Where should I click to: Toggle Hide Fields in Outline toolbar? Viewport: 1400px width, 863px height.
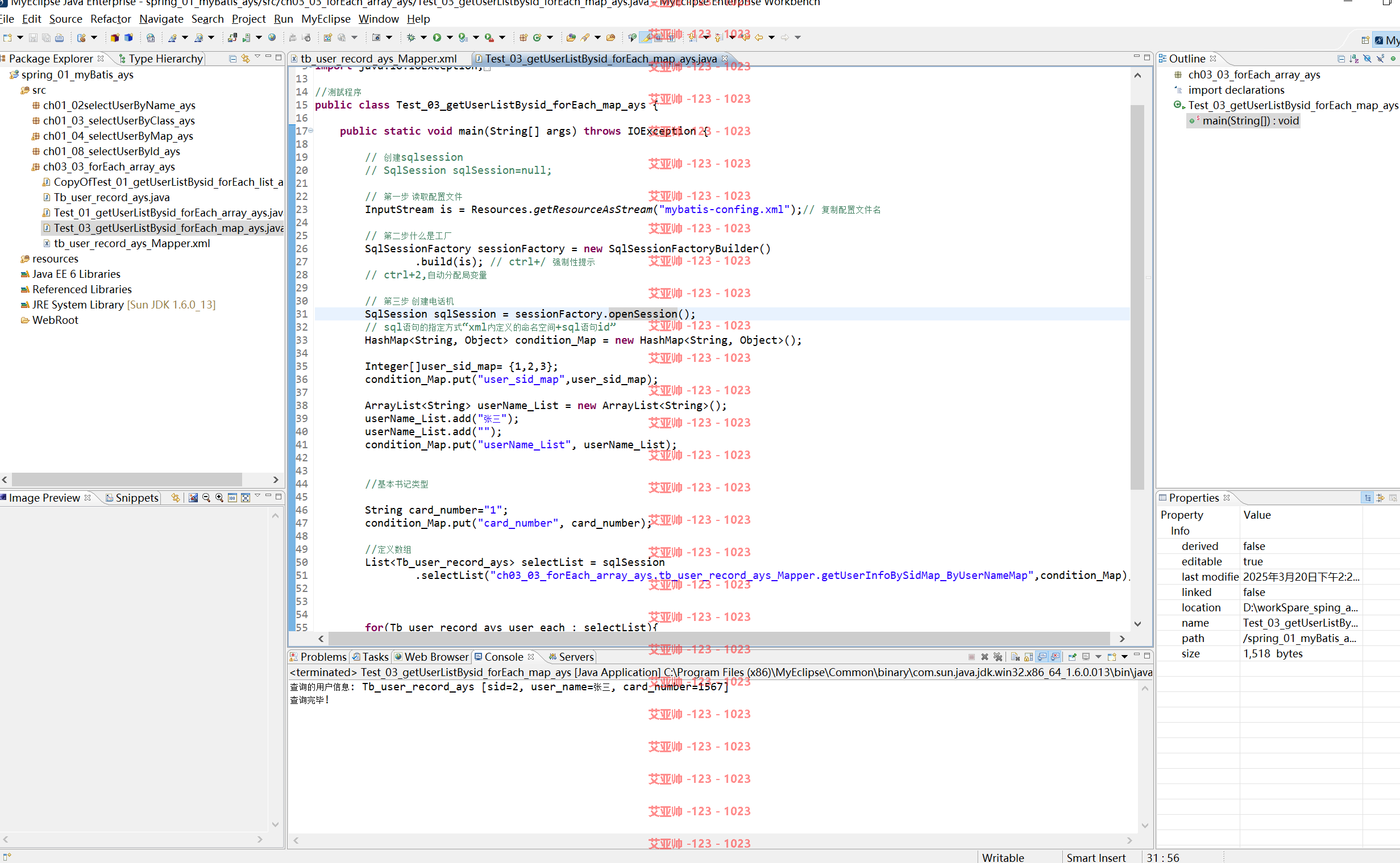[x=1367, y=58]
